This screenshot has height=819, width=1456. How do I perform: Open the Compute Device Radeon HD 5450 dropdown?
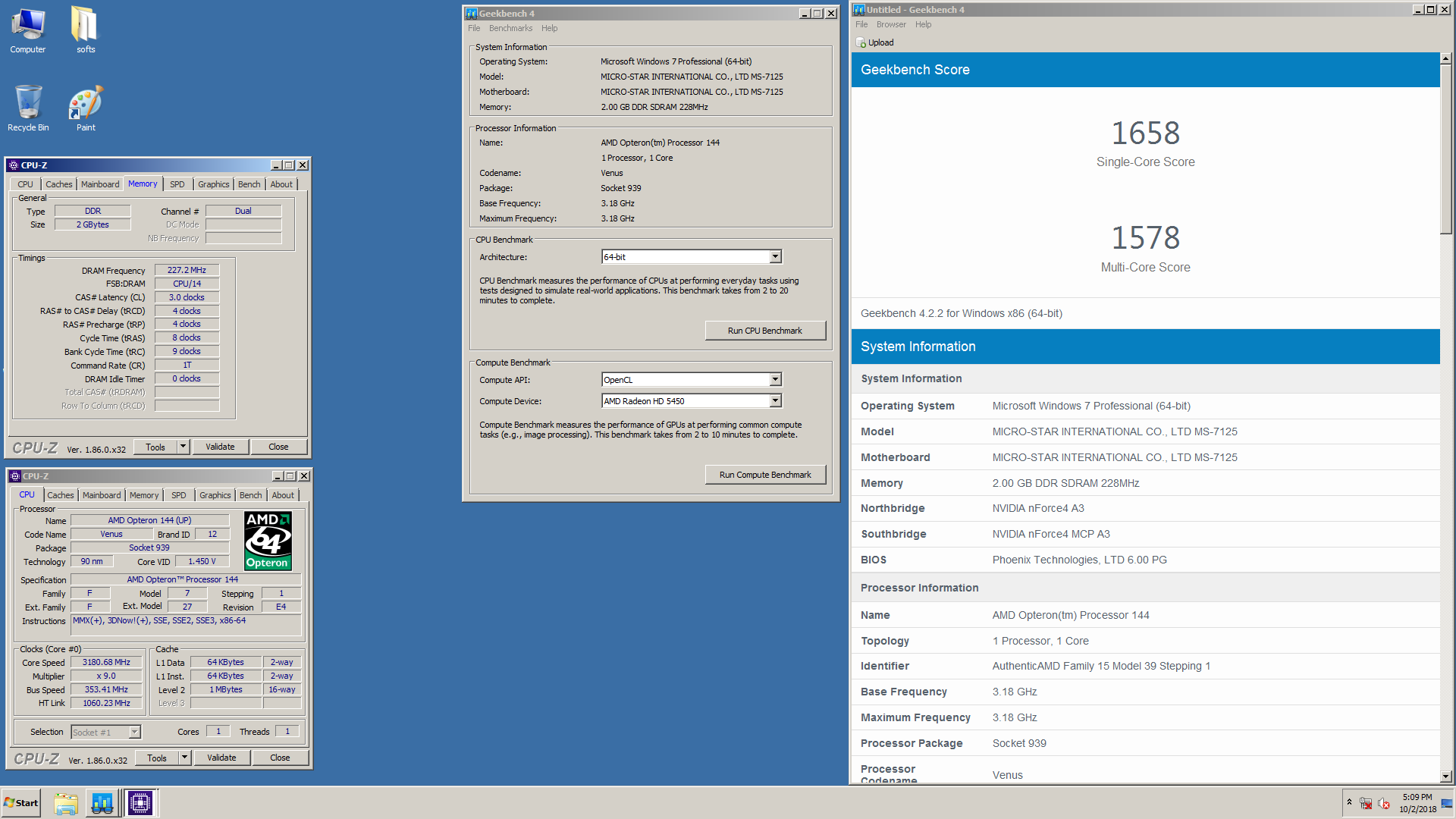[775, 401]
